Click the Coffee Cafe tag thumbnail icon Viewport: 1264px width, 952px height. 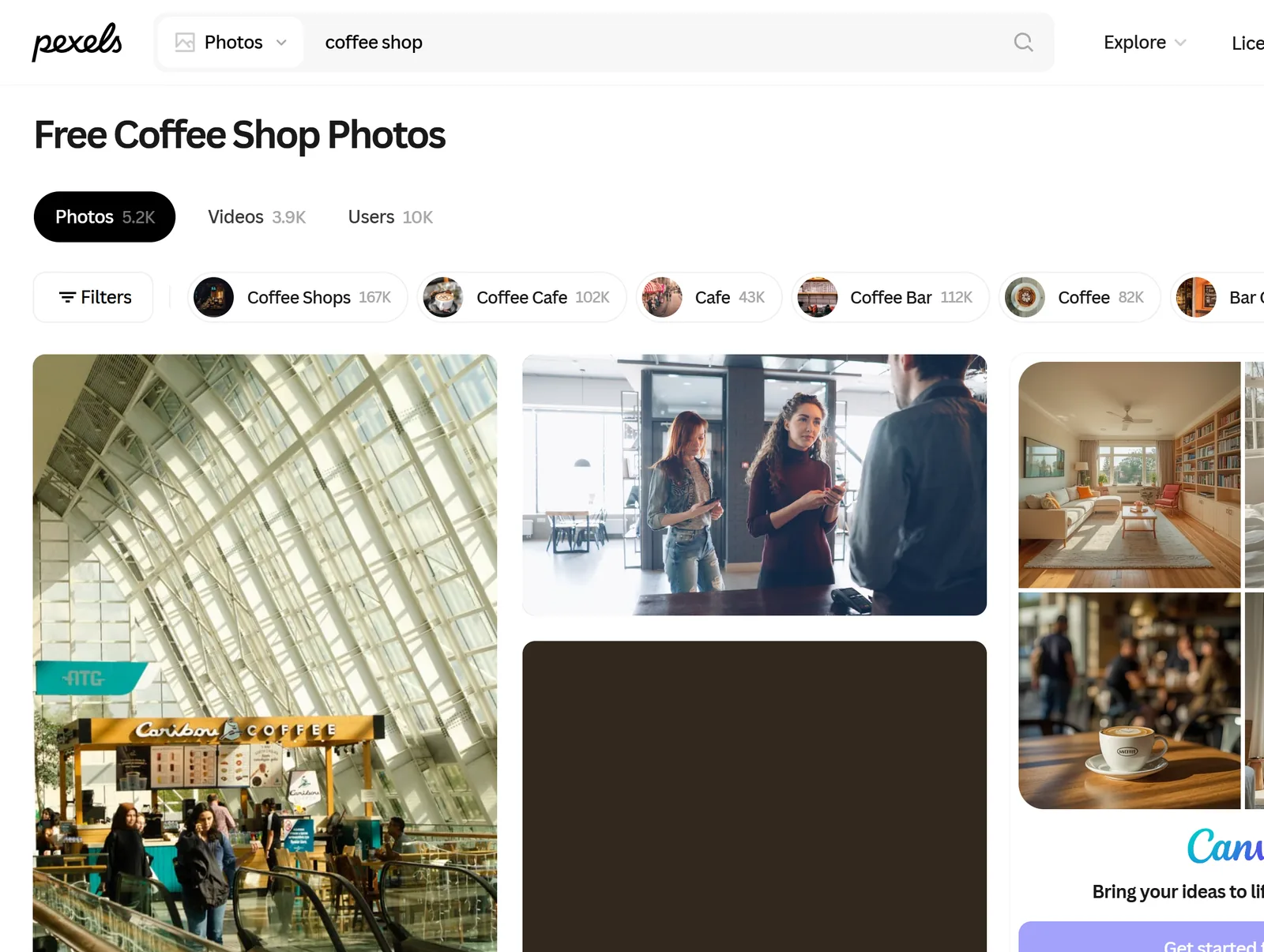(x=443, y=297)
